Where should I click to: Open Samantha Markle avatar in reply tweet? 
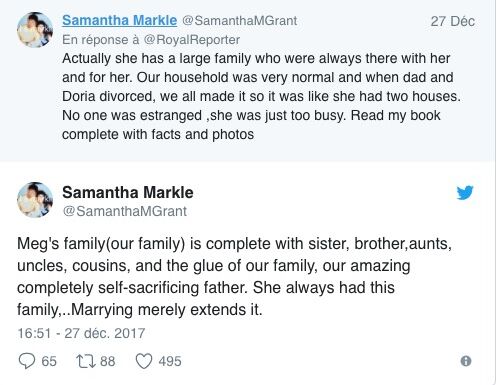pyautogui.click(x=35, y=30)
